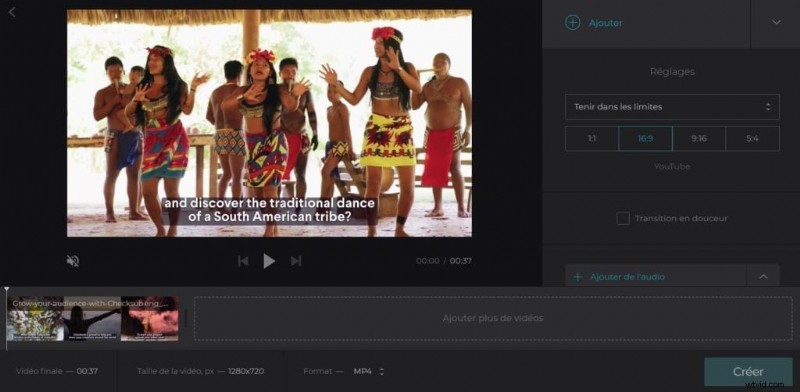The image size is (800, 392).
Task: Click the plus icon next to Ajouter
Action: pyautogui.click(x=572, y=23)
